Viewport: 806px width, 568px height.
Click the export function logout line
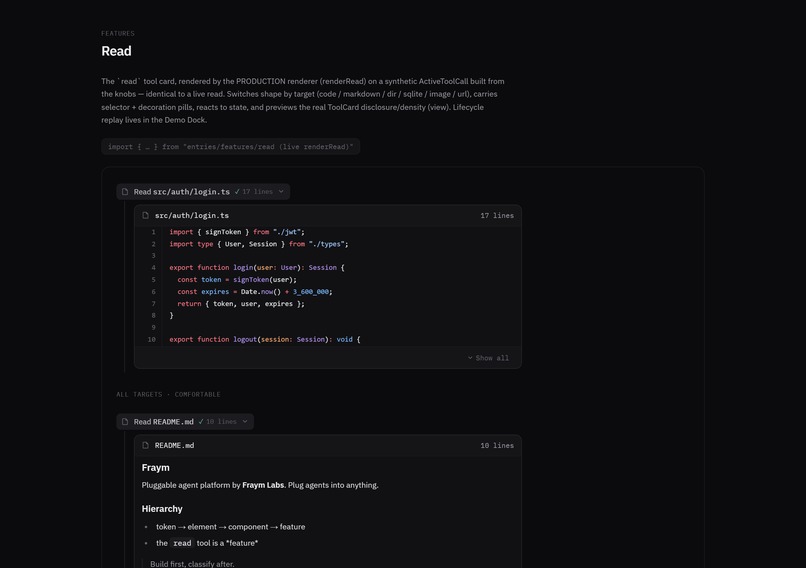(265, 339)
